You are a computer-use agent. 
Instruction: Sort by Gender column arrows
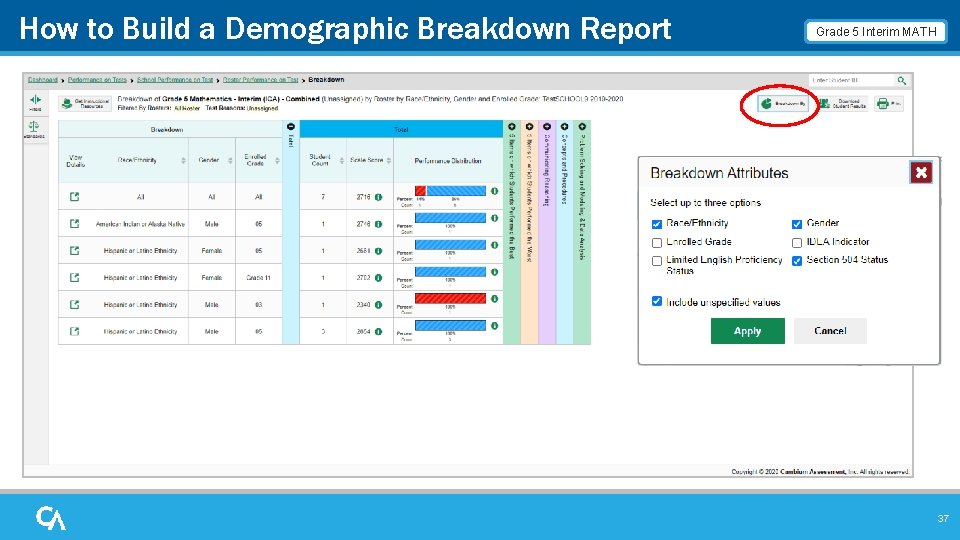pyautogui.click(x=230, y=160)
